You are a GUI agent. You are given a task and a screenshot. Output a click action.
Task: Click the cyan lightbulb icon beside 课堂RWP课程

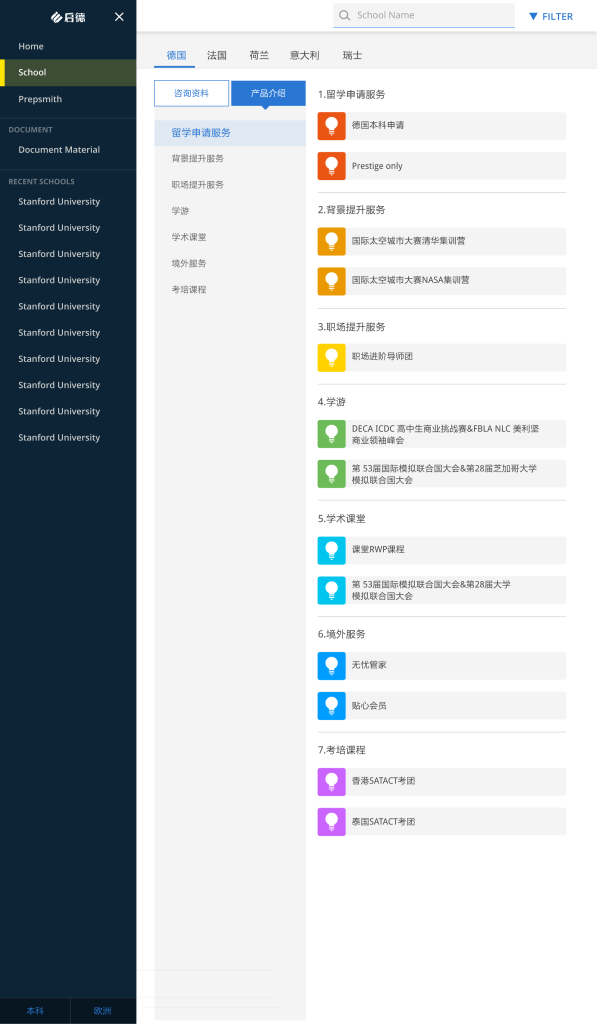331,551
